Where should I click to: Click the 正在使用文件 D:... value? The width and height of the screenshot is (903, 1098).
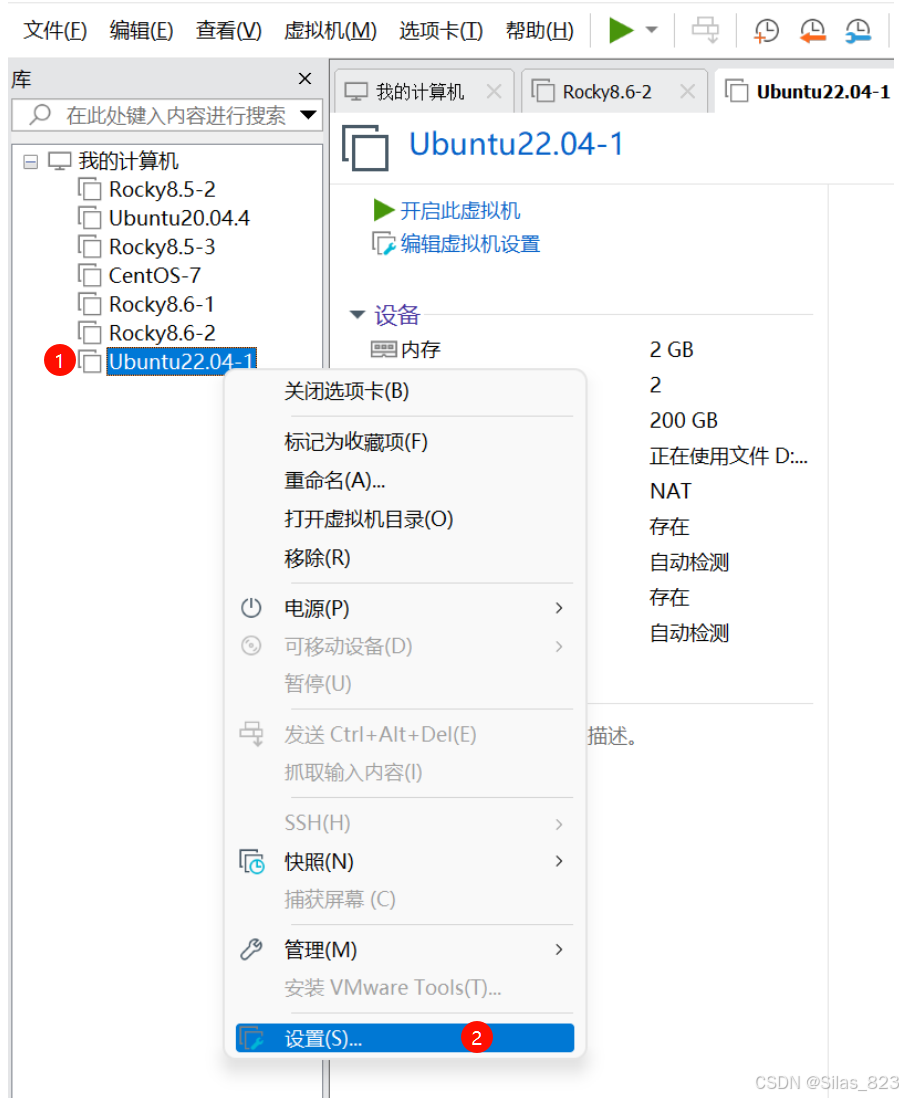click(729, 456)
